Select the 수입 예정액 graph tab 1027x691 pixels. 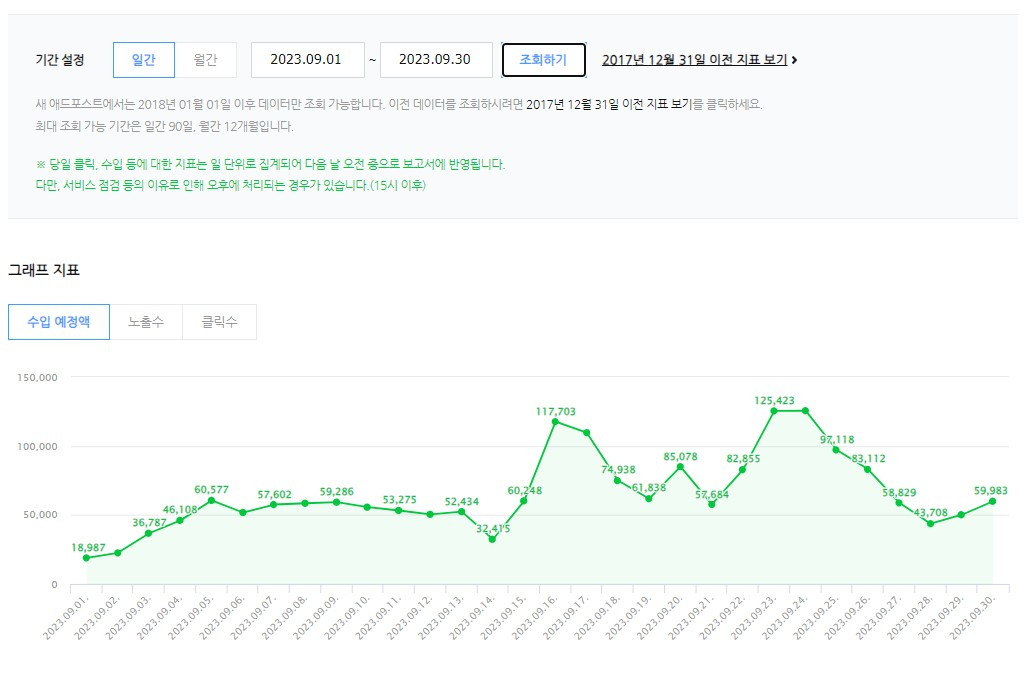[58, 321]
